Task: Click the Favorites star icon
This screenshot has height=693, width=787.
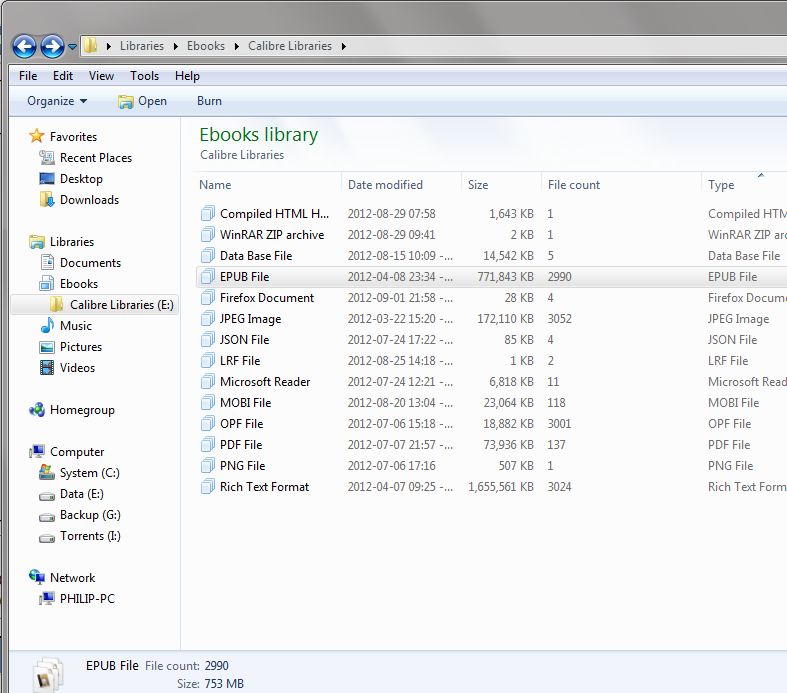Action: tap(37, 136)
